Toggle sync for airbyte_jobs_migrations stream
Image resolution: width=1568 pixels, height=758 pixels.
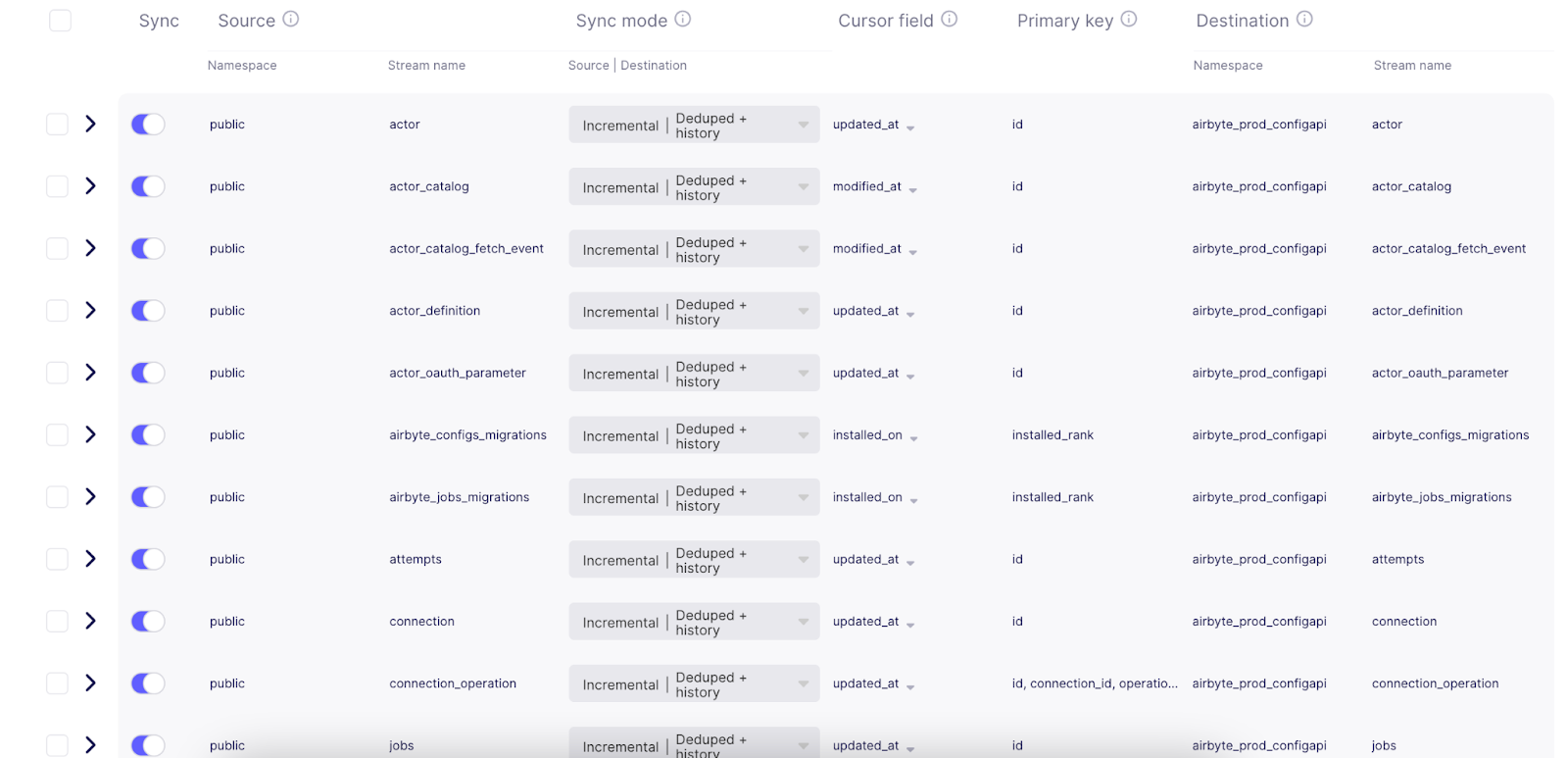click(x=148, y=497)
